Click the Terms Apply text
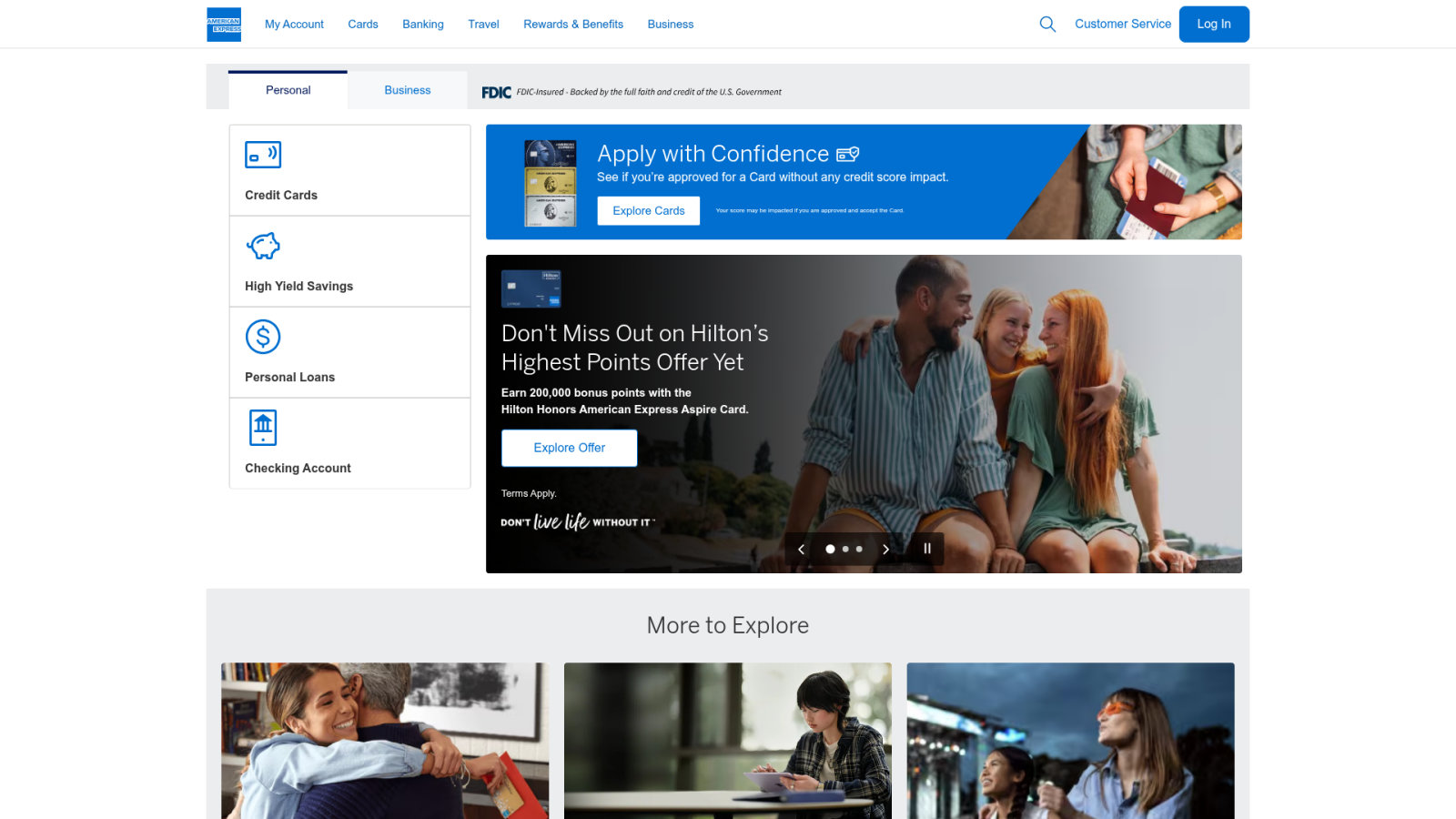The height and width of the screenshot is (819, 1456). coord(529,493)
